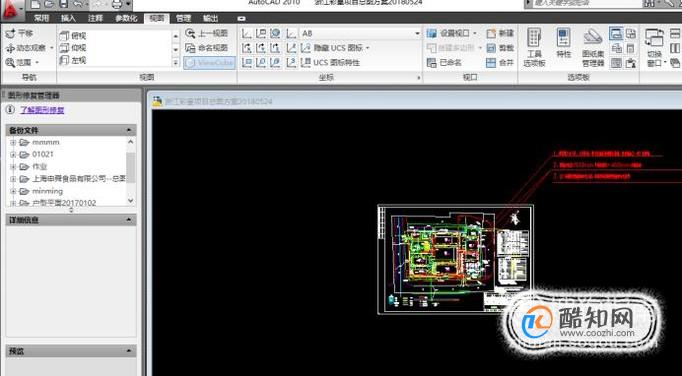
Task: Toggle the ViewCube display button
Action: (209, 63)
